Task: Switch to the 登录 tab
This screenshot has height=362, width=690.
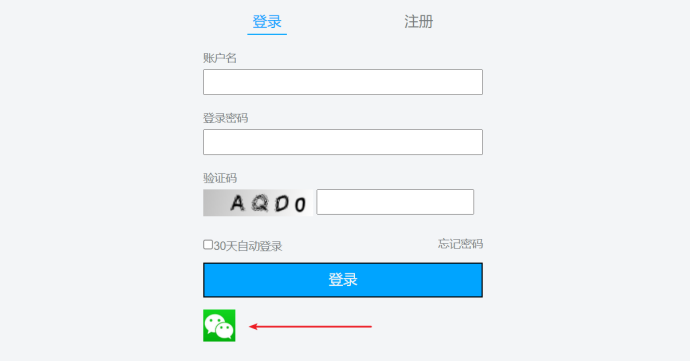Action: 267,22
